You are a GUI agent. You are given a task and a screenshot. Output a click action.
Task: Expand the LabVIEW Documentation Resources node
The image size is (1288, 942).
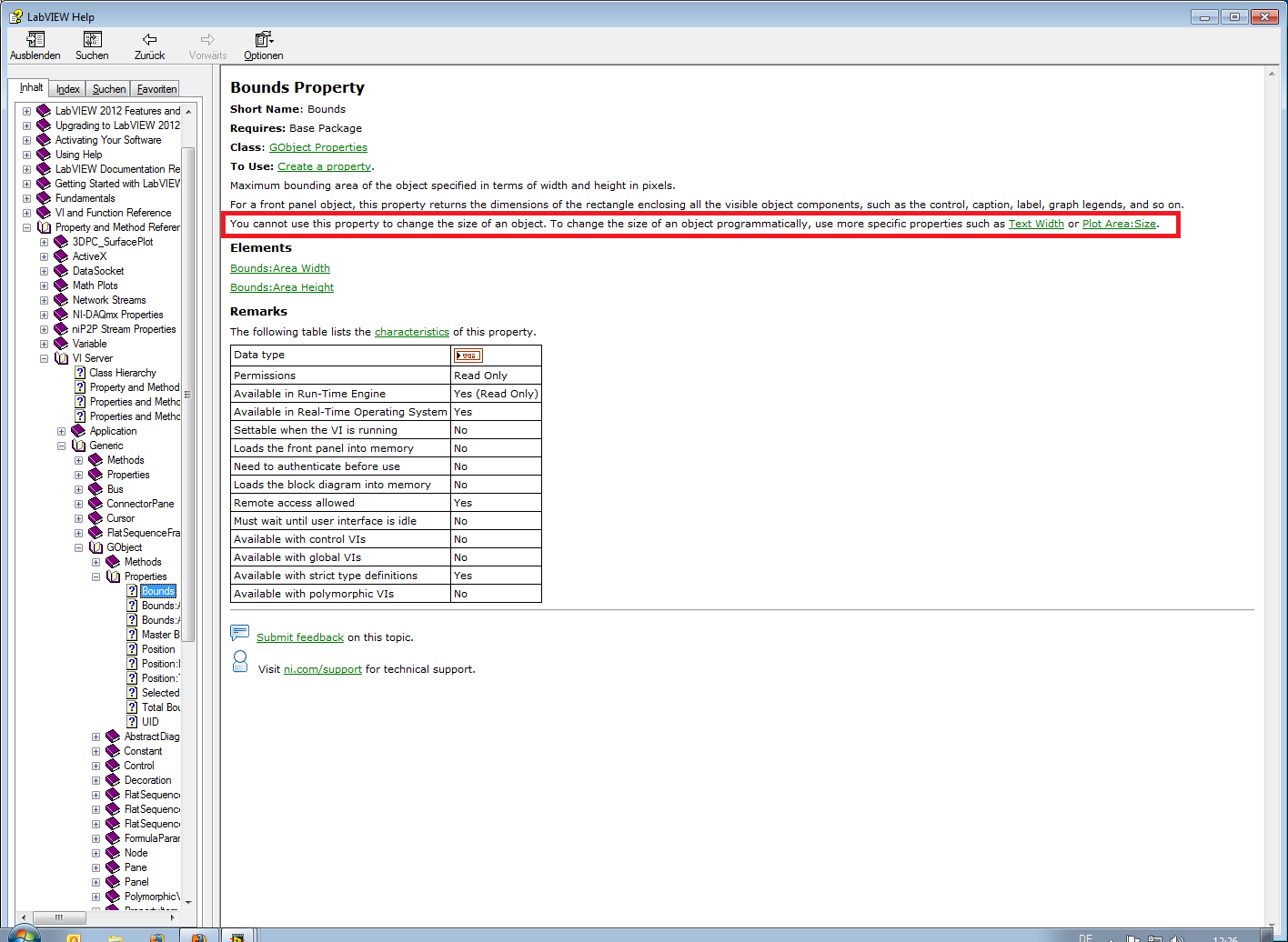pos(26,169)
